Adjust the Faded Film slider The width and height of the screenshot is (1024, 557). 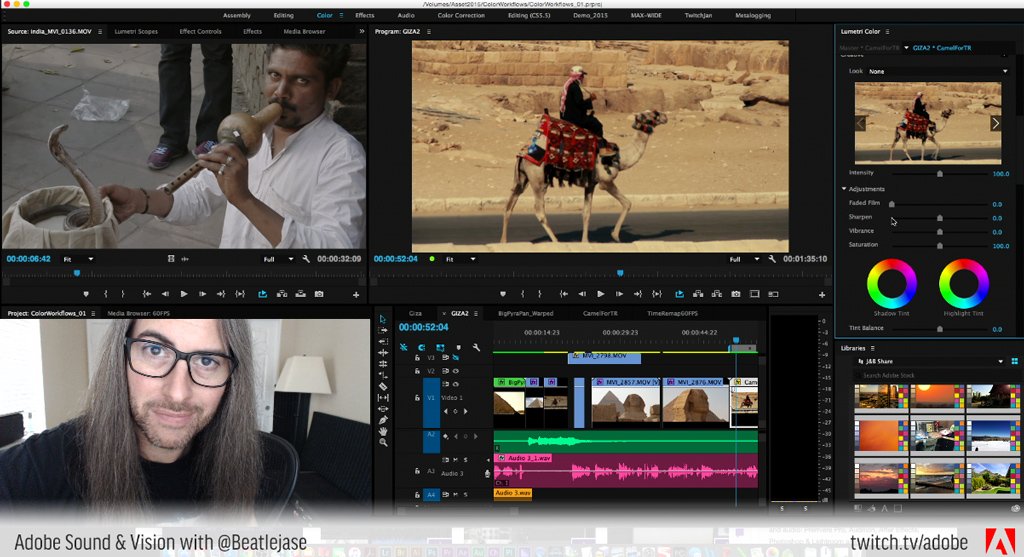point(891,204)
